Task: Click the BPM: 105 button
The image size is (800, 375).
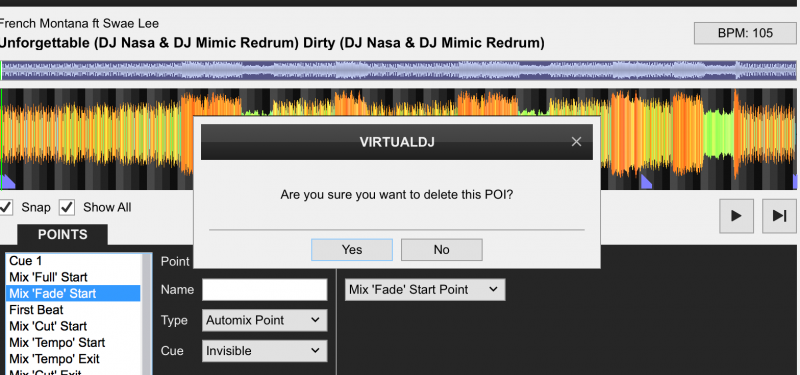Action: pos(745,34)
